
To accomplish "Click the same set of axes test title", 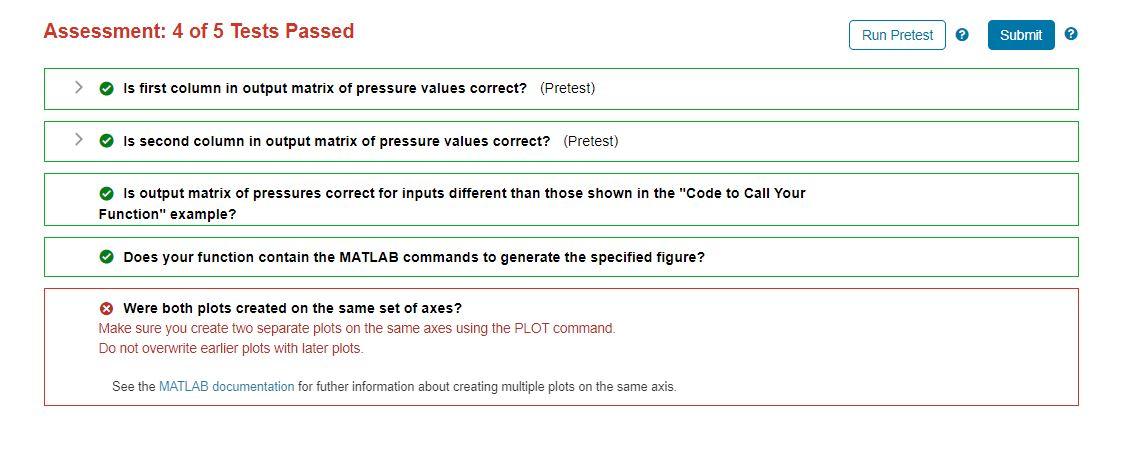I will pos(292,308).
